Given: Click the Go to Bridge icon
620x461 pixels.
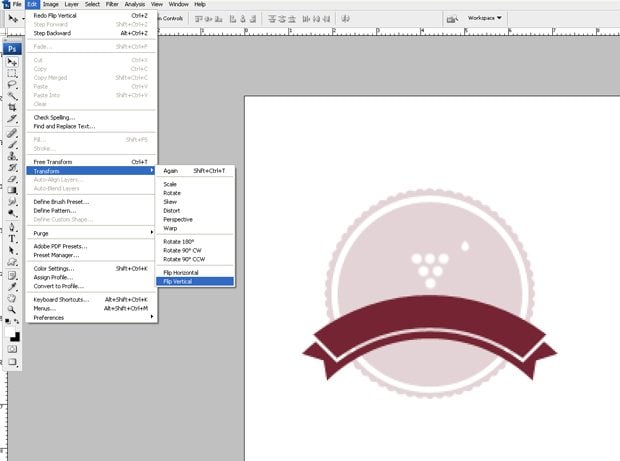Looking at the screenshot, I should coord(454,18).
